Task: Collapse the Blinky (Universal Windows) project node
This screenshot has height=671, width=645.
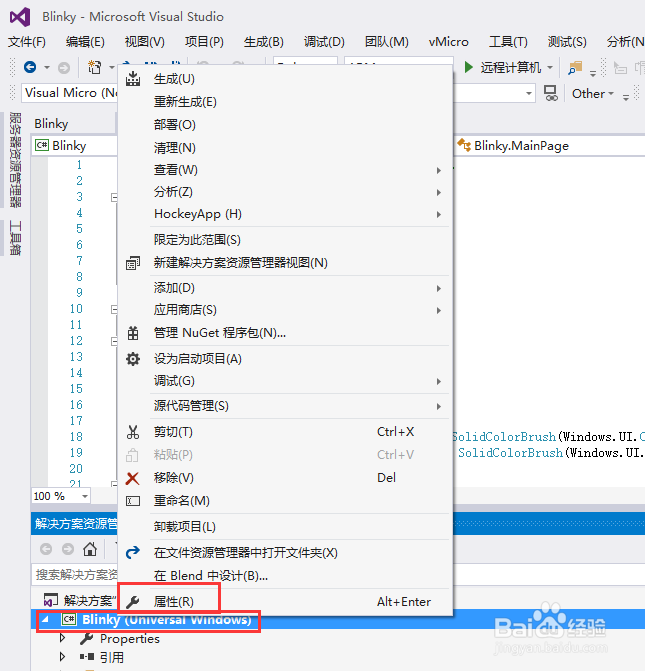Action: (45, 619)
